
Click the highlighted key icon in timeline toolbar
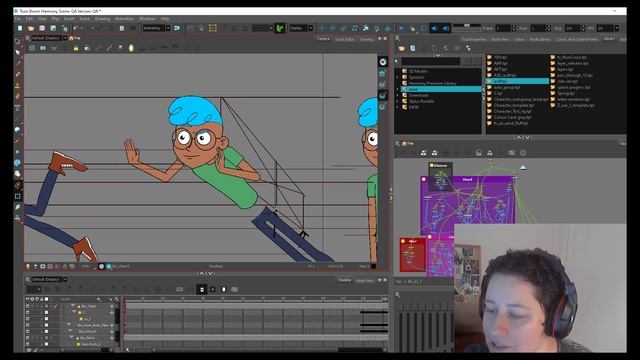click(x=202, y=289)
